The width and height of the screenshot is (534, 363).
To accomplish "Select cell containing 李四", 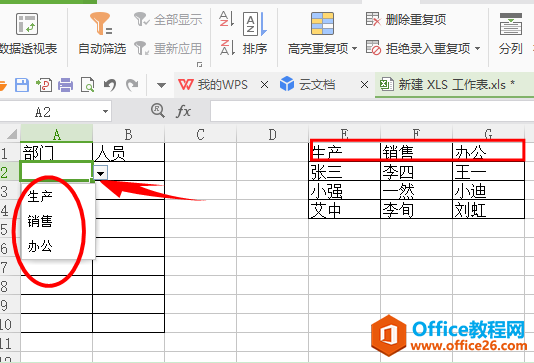I will [416, 171].
